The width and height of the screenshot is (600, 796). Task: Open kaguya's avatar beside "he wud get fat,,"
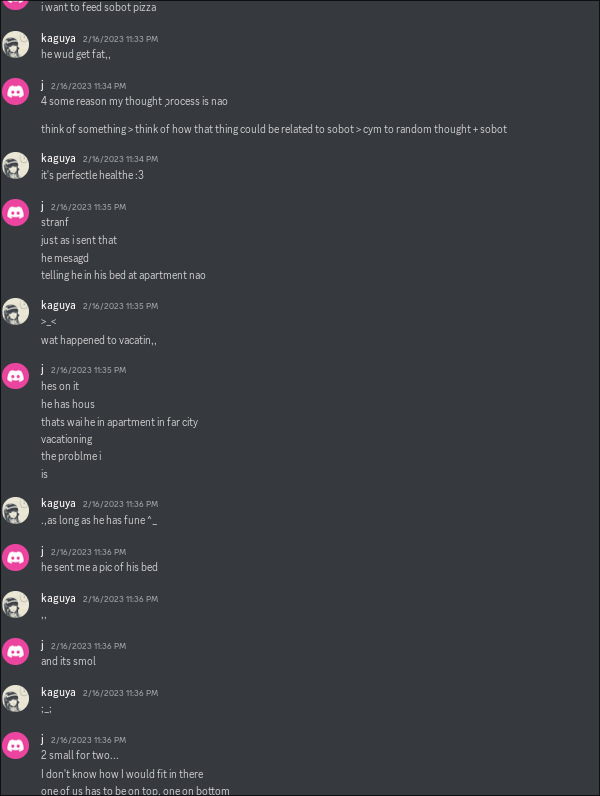pos(15,45)
